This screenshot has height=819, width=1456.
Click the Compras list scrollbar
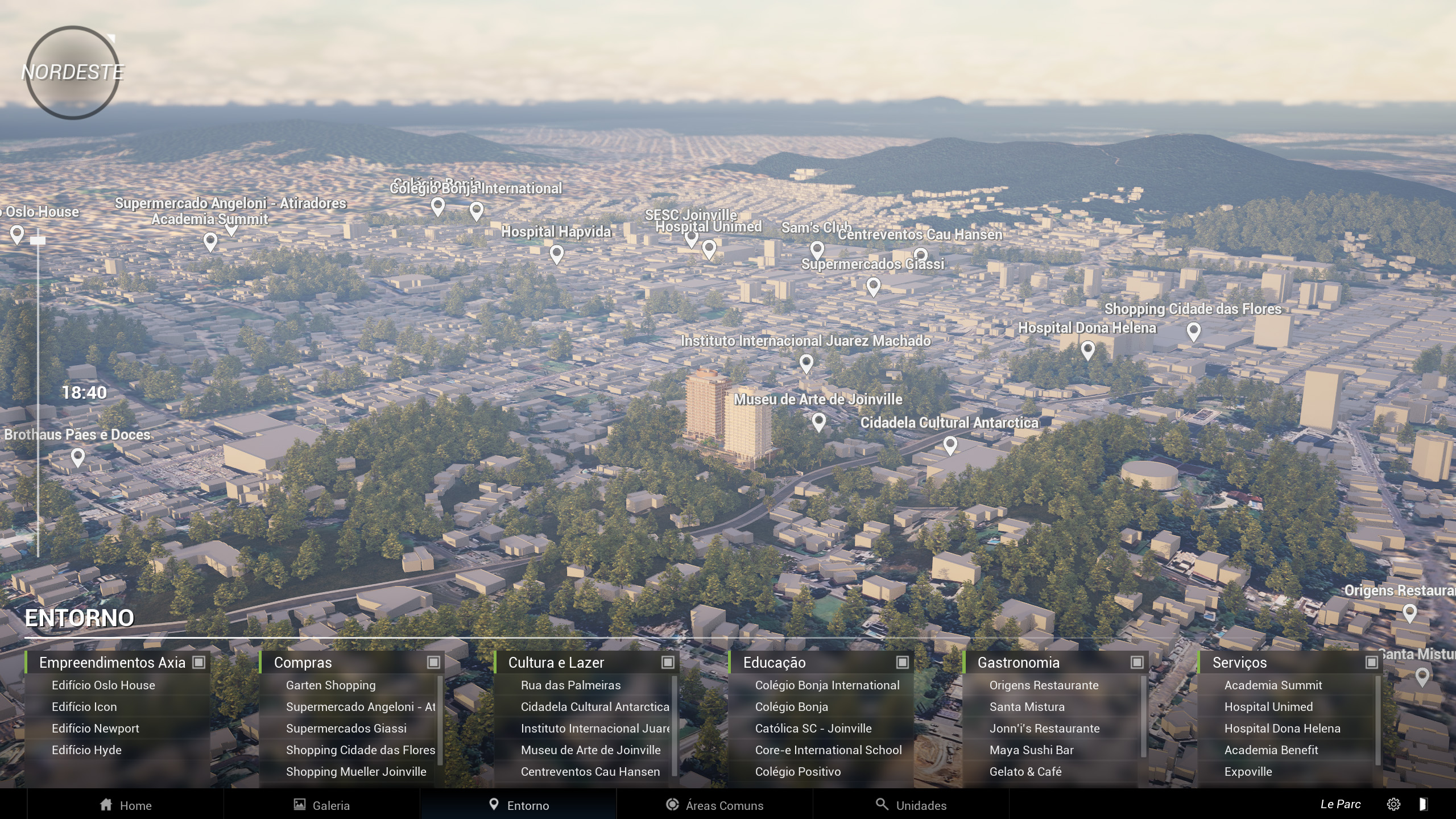pos(440,721)
